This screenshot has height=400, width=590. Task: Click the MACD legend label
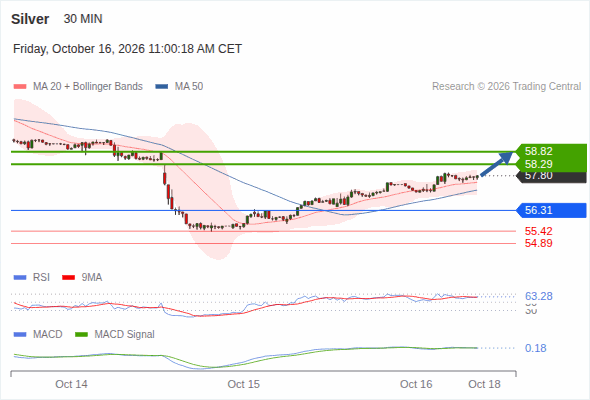coord(47,335)
